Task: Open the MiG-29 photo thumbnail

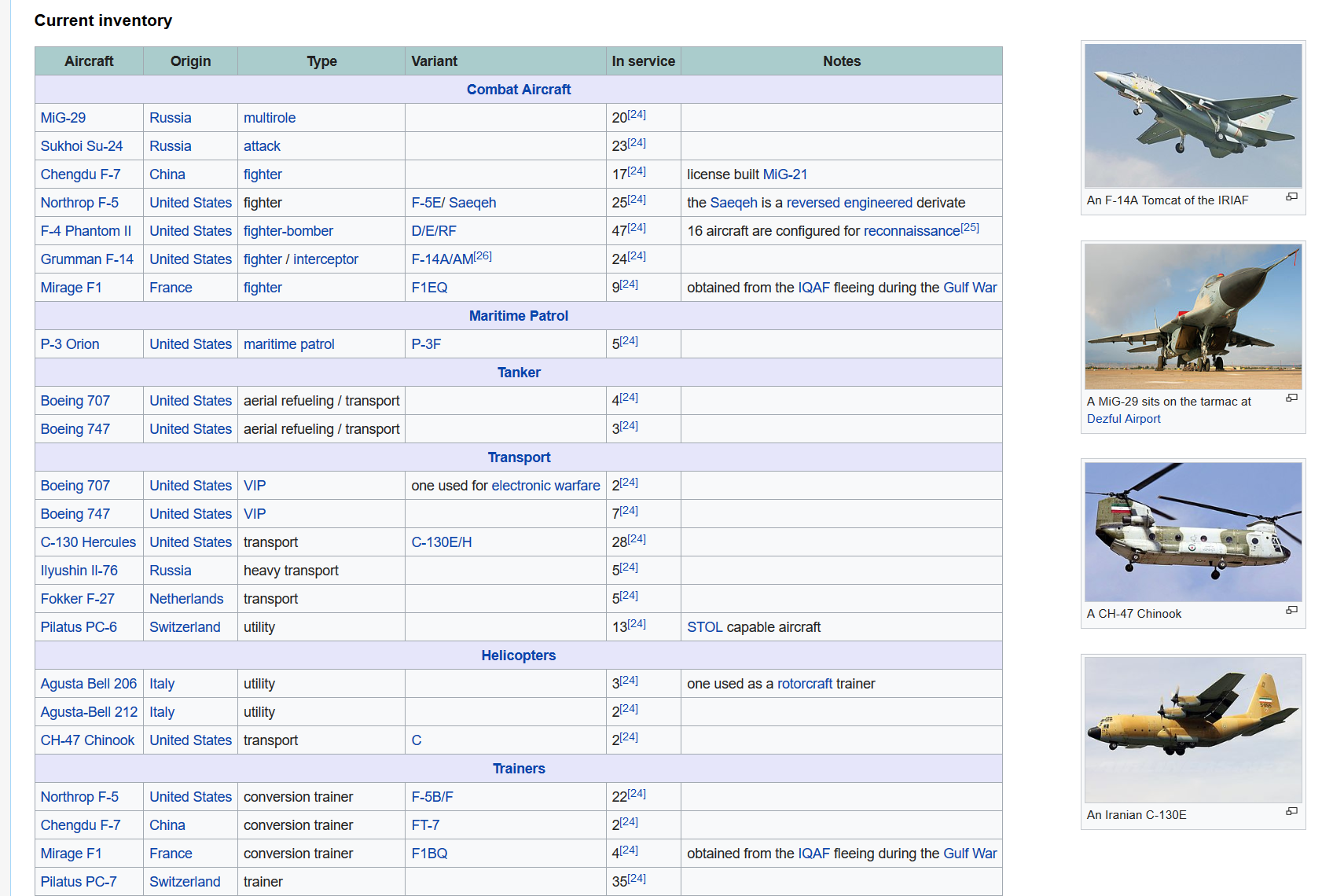Action: coord(1193,317)
